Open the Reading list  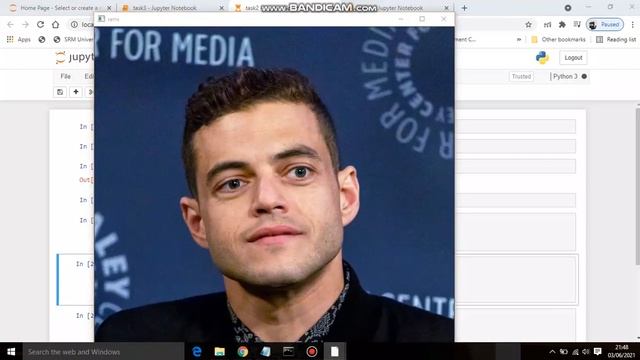coord(616,40)
